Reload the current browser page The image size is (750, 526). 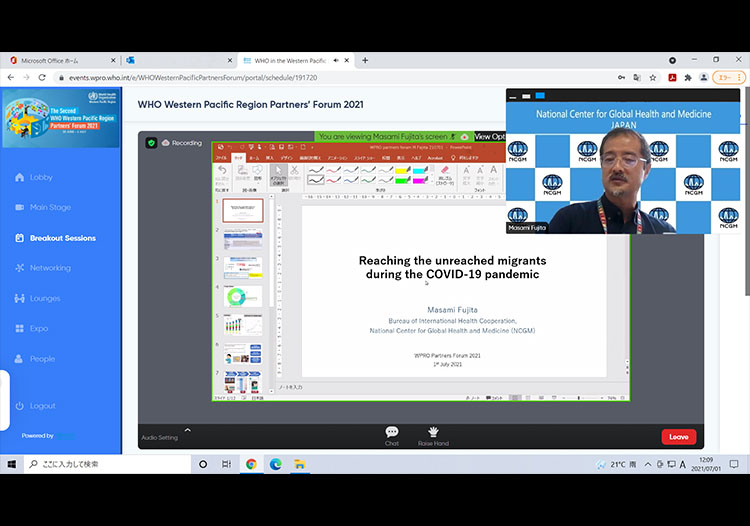42,77
